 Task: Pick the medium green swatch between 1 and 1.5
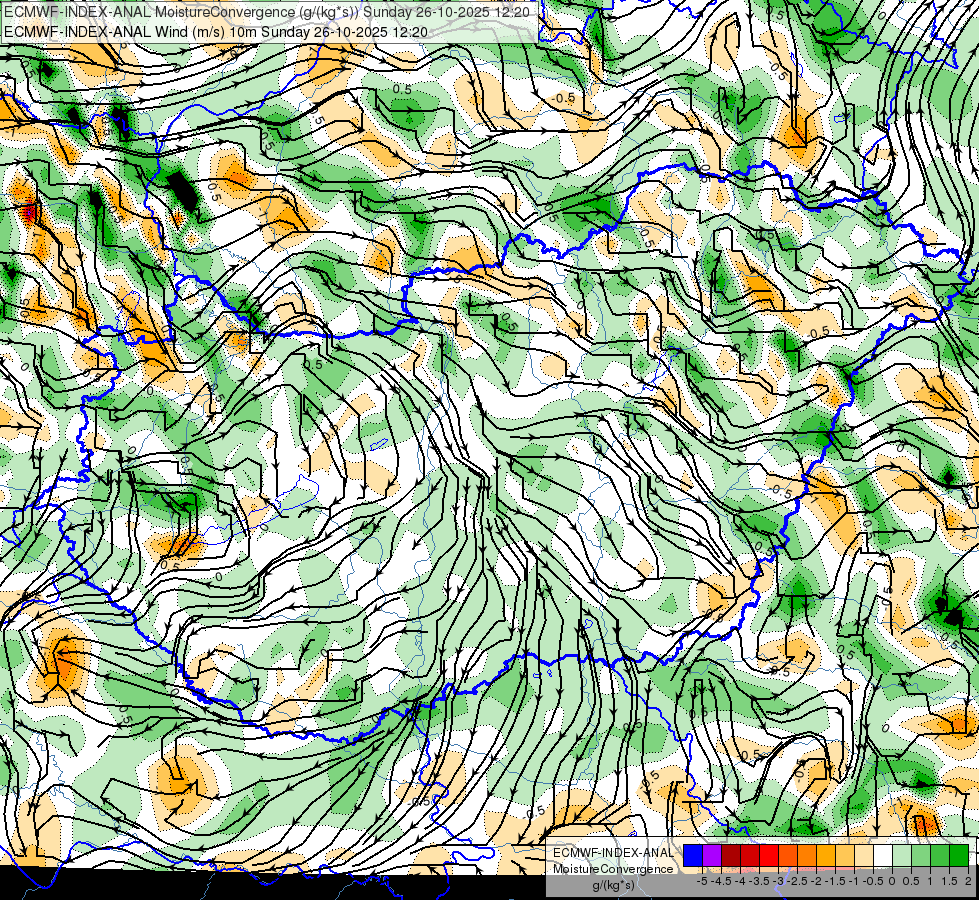click(x=940, y=856)
